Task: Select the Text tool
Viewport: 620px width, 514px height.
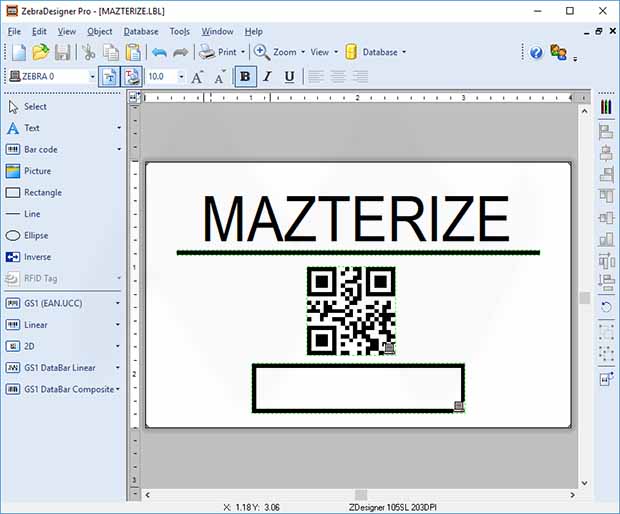Action: tap(32, 128)
